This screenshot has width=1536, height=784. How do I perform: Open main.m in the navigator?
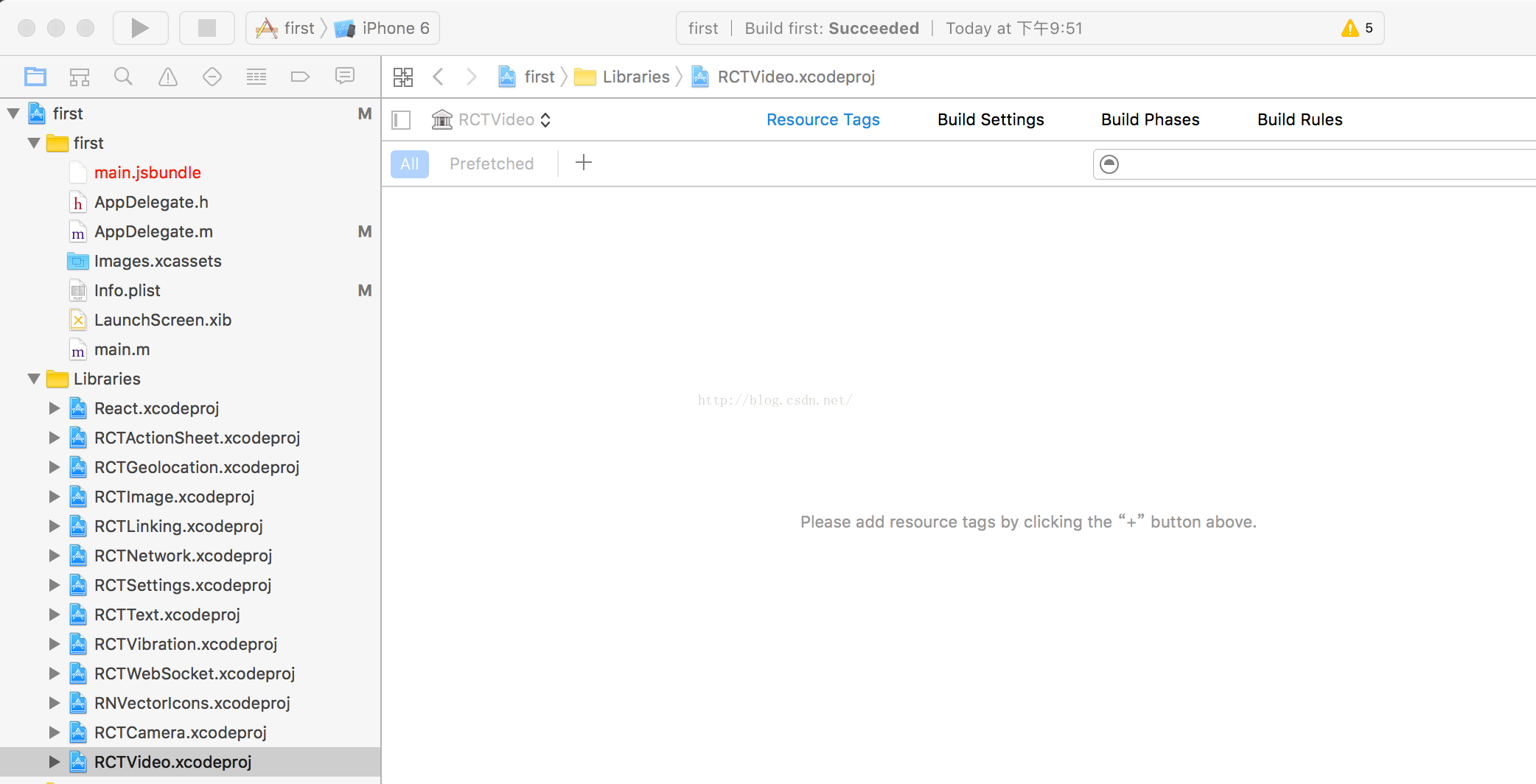point(122,349)
